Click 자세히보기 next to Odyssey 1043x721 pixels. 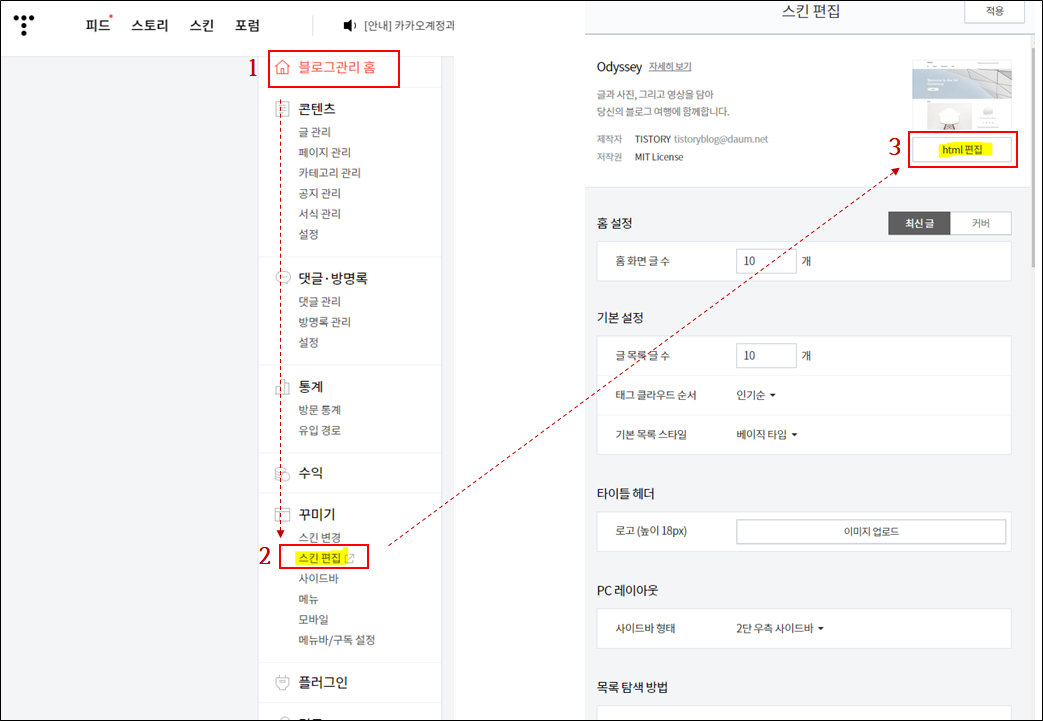pyautogui.click(x=670, y=67)
